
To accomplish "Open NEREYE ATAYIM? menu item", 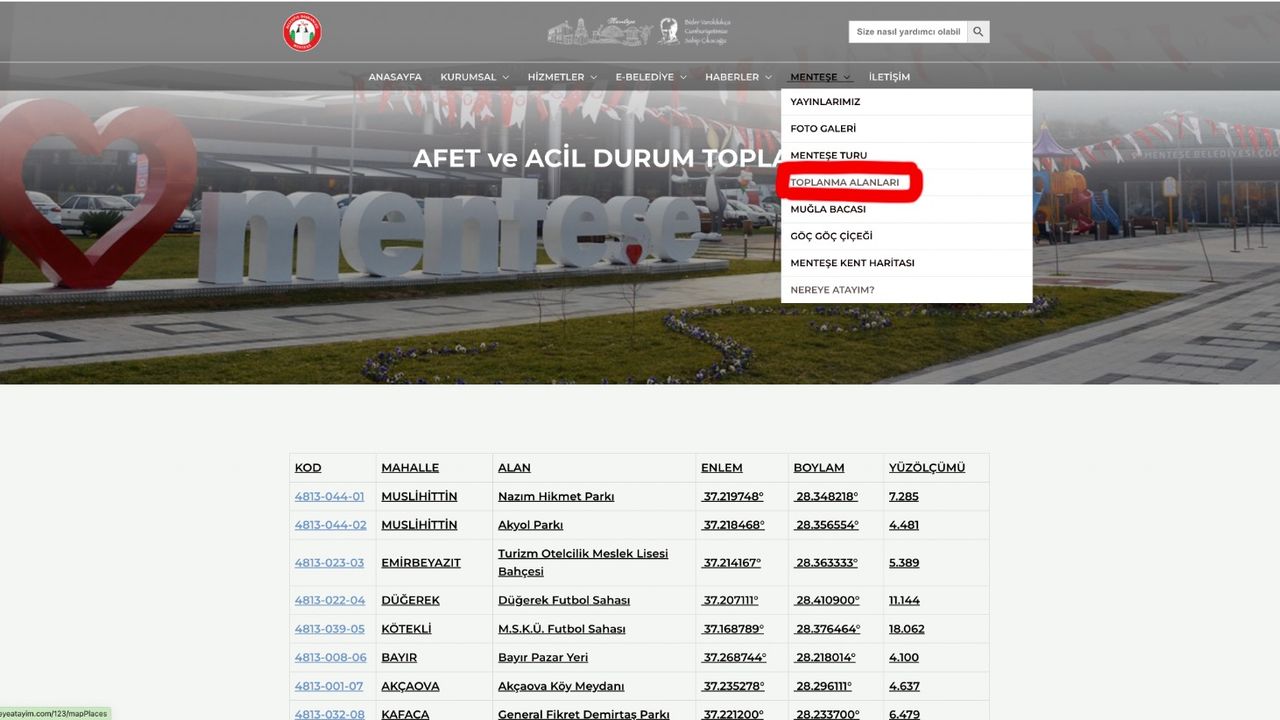I will pyautogui.click(x=832, y=290).
